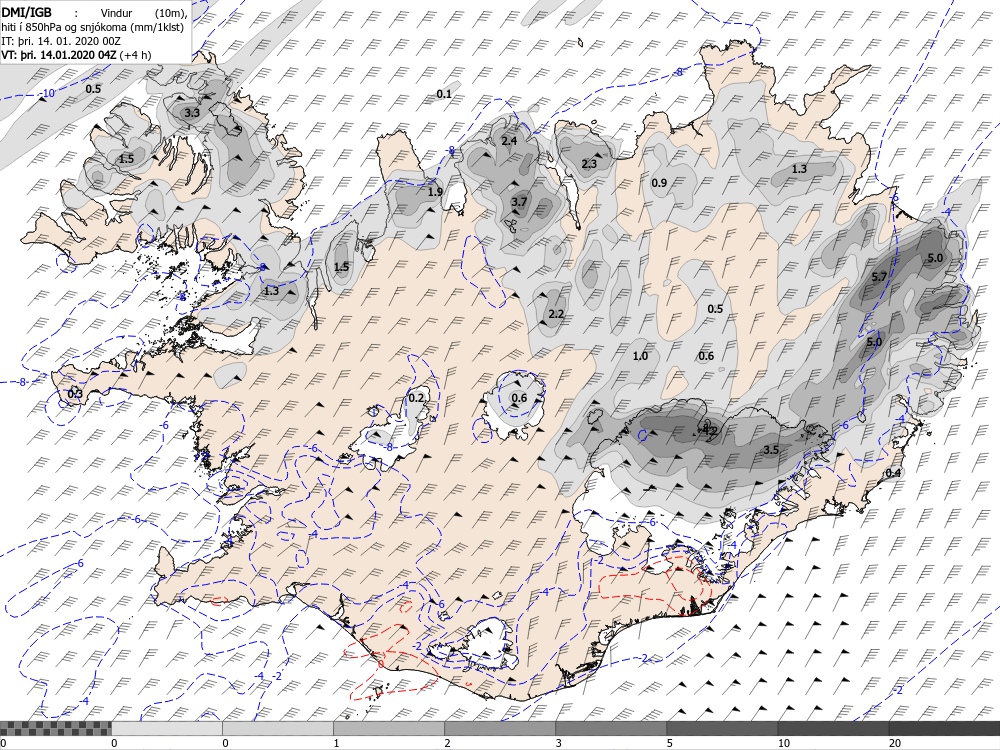Click the checkered legend swatch
1000x750 pixels.
click(55, 728)
